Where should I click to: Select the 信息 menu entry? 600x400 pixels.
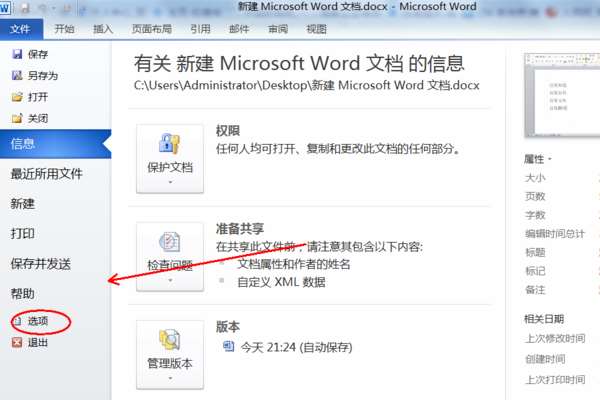coord(55,144)
